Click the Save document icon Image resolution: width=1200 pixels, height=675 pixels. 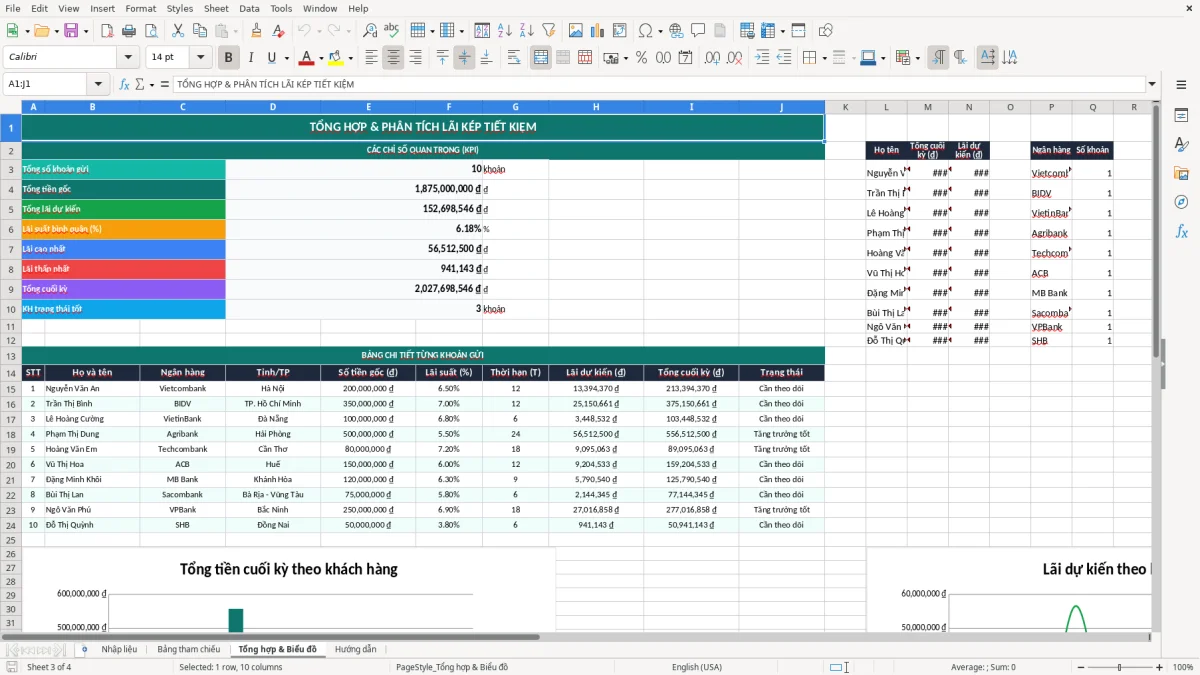click(71, 31)
